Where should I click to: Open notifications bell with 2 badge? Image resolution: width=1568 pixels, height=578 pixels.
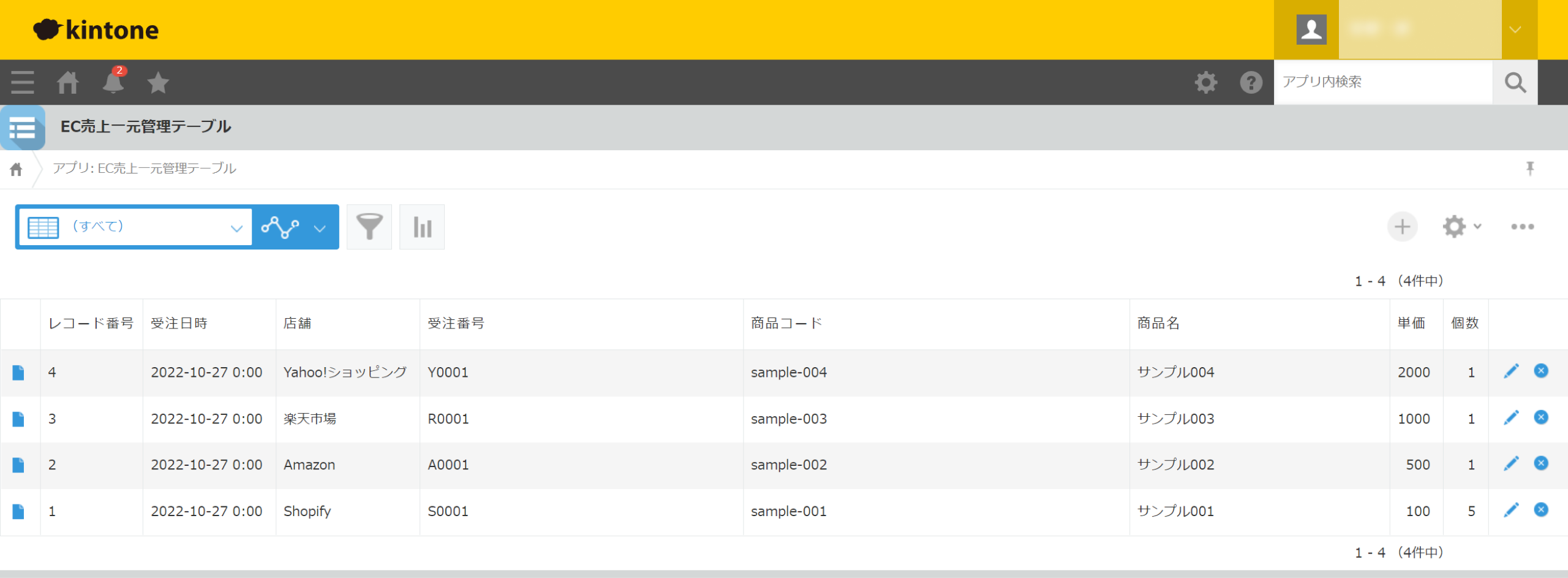(x=113, y=82)
